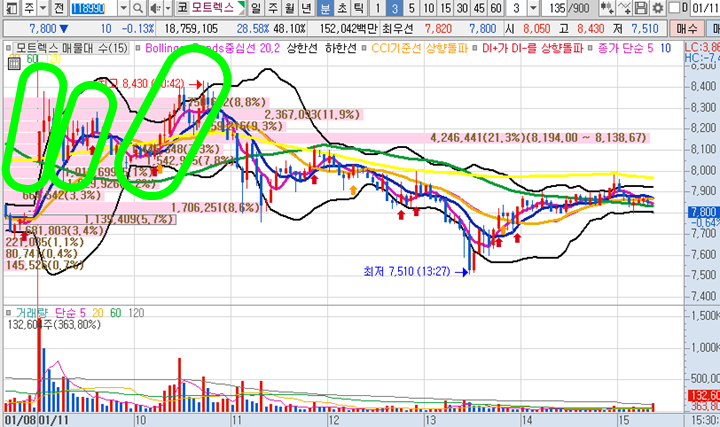Click the small square marker before 거래량
Image resolution: width=720 pixels, height=427 pixels.
coord(8,313)
